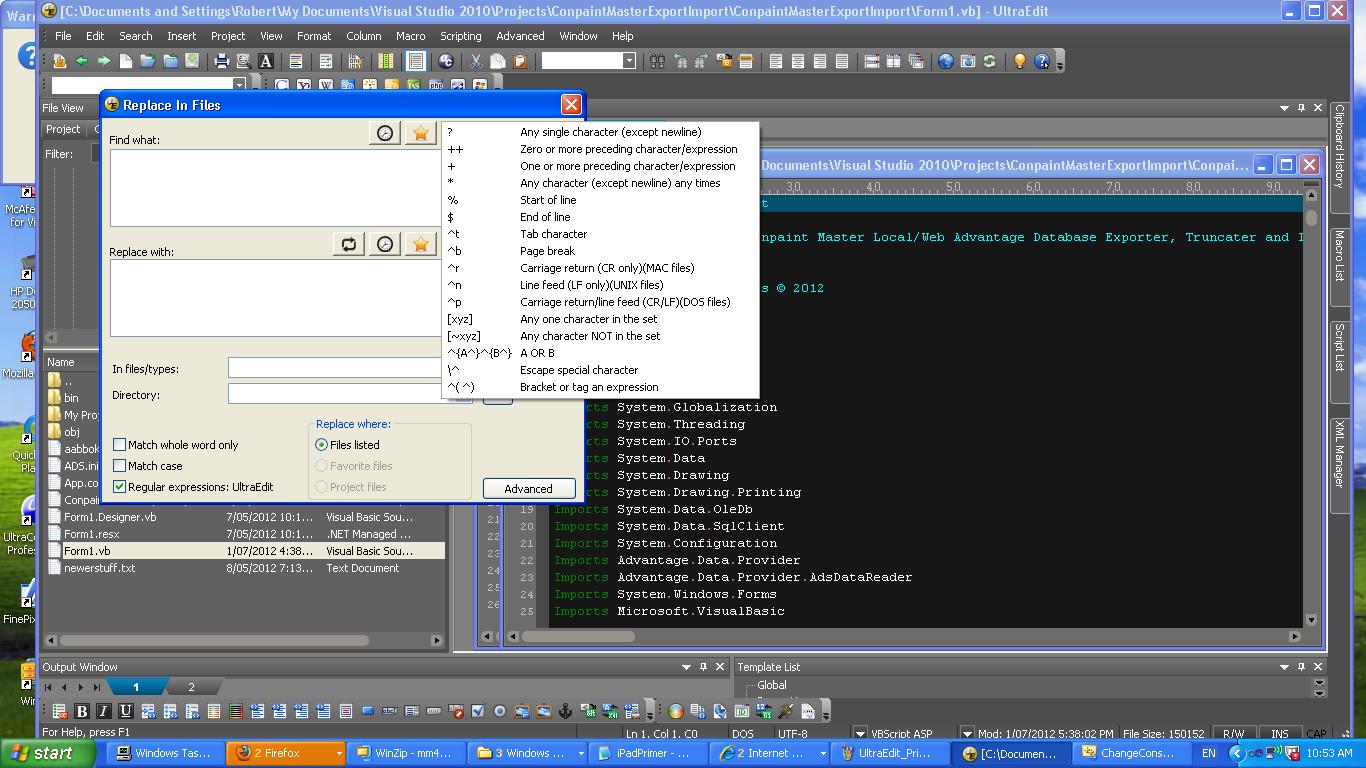The image size is (1366, 768).
Task: Uncheck Regular expressions: UltraEdit option
Action: pos(120,487)
